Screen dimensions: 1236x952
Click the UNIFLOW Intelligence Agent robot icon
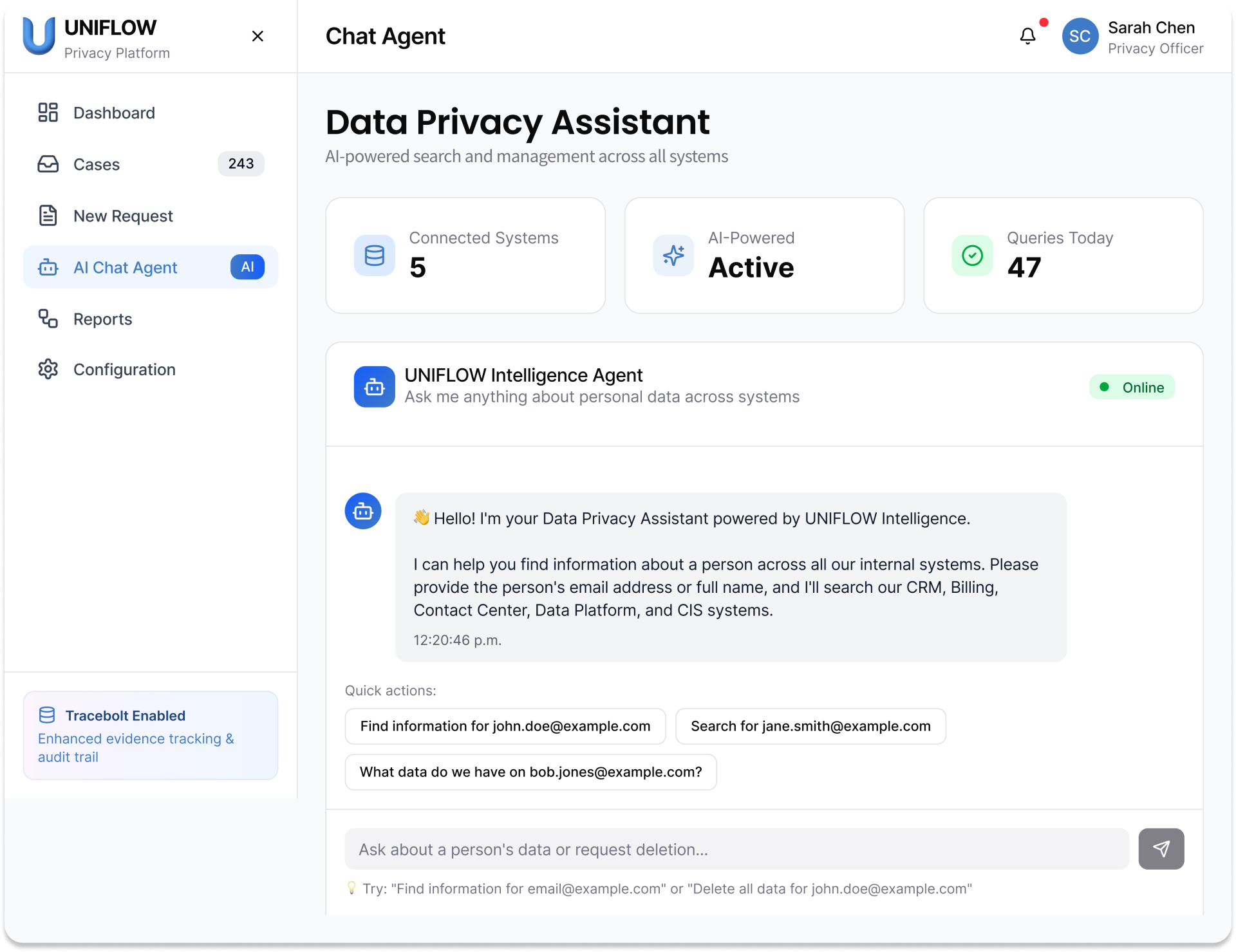coord(374,387)
